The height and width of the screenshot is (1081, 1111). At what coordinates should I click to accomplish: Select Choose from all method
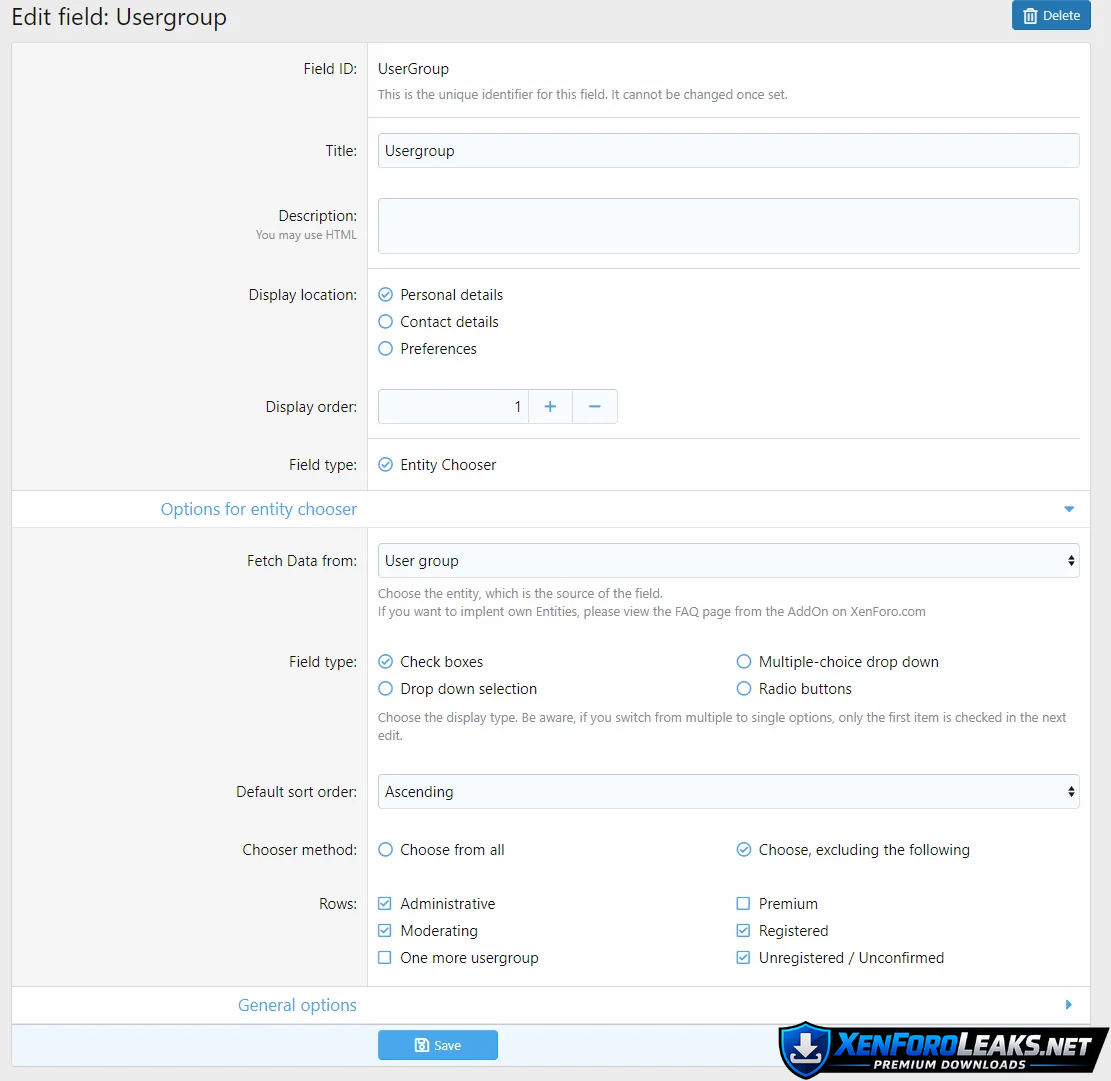(386, 850)
